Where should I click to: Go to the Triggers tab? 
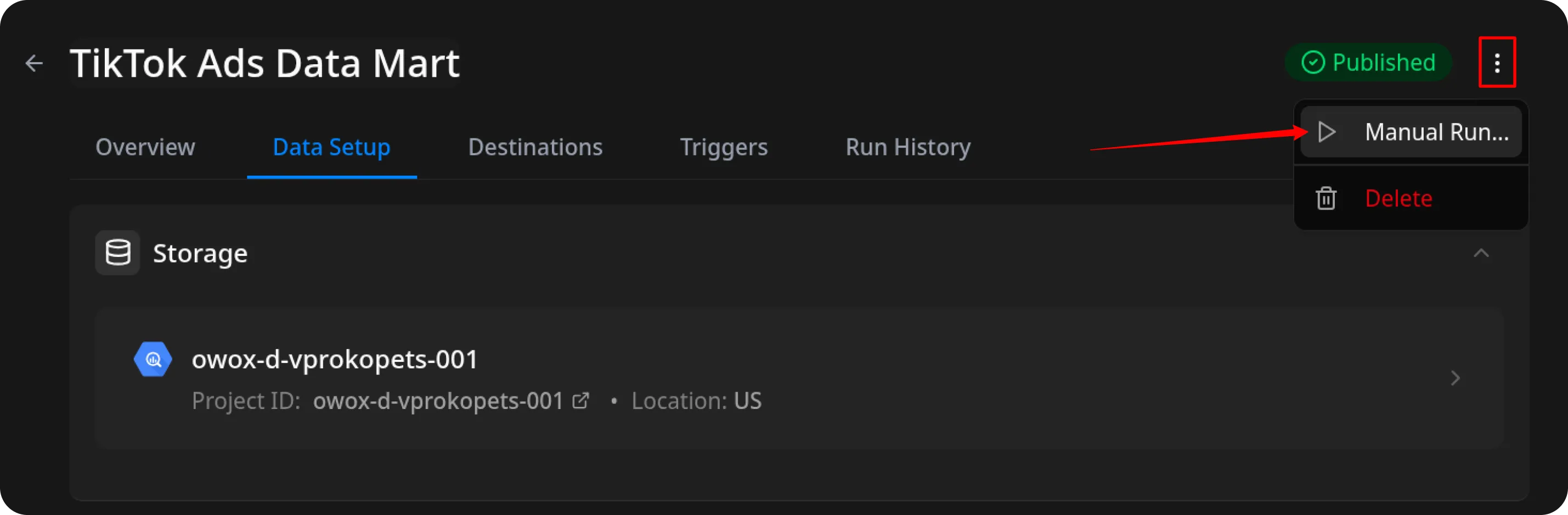pos(724,148)
